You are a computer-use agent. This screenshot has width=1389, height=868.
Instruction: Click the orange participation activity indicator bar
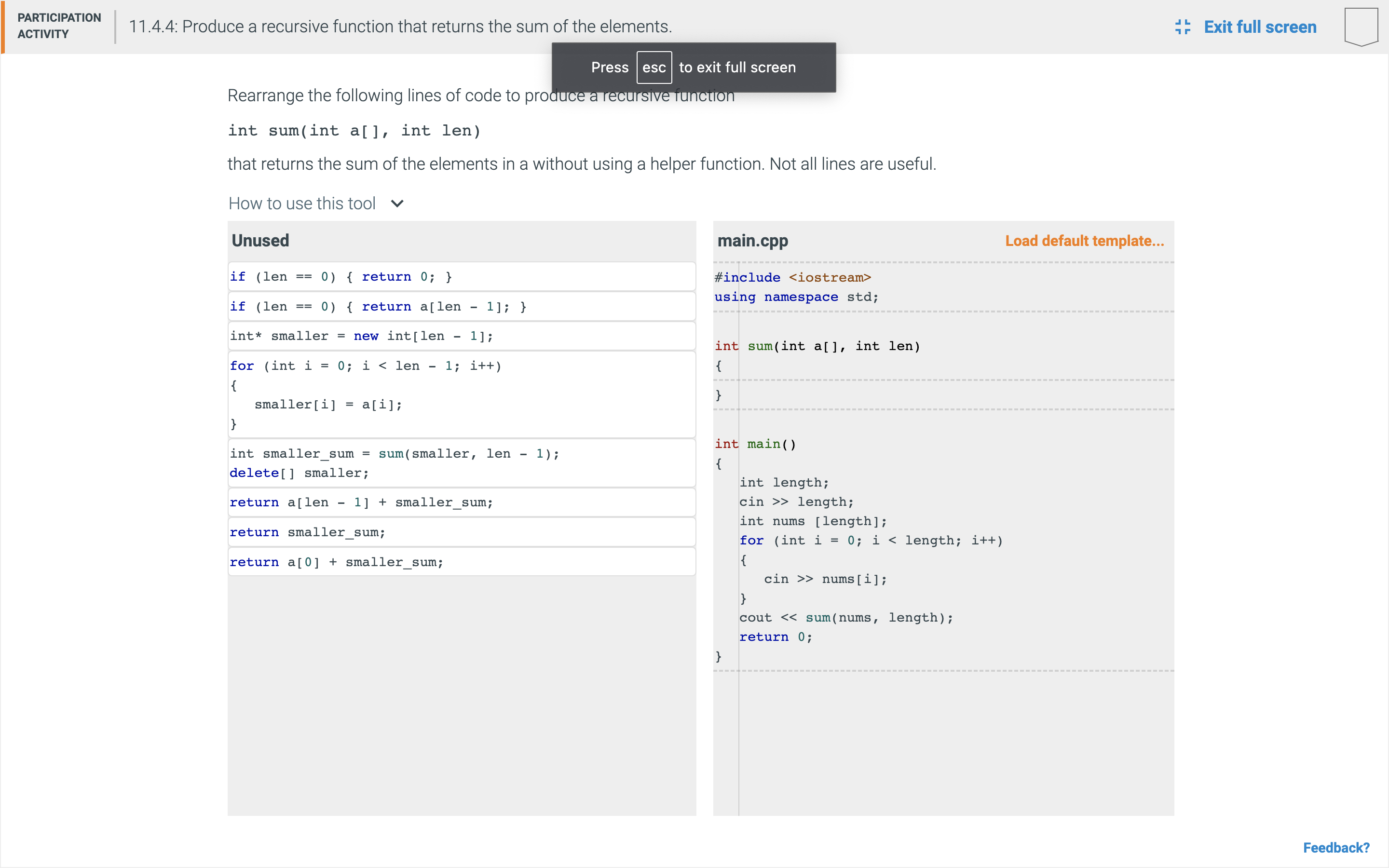pos(2,27)
